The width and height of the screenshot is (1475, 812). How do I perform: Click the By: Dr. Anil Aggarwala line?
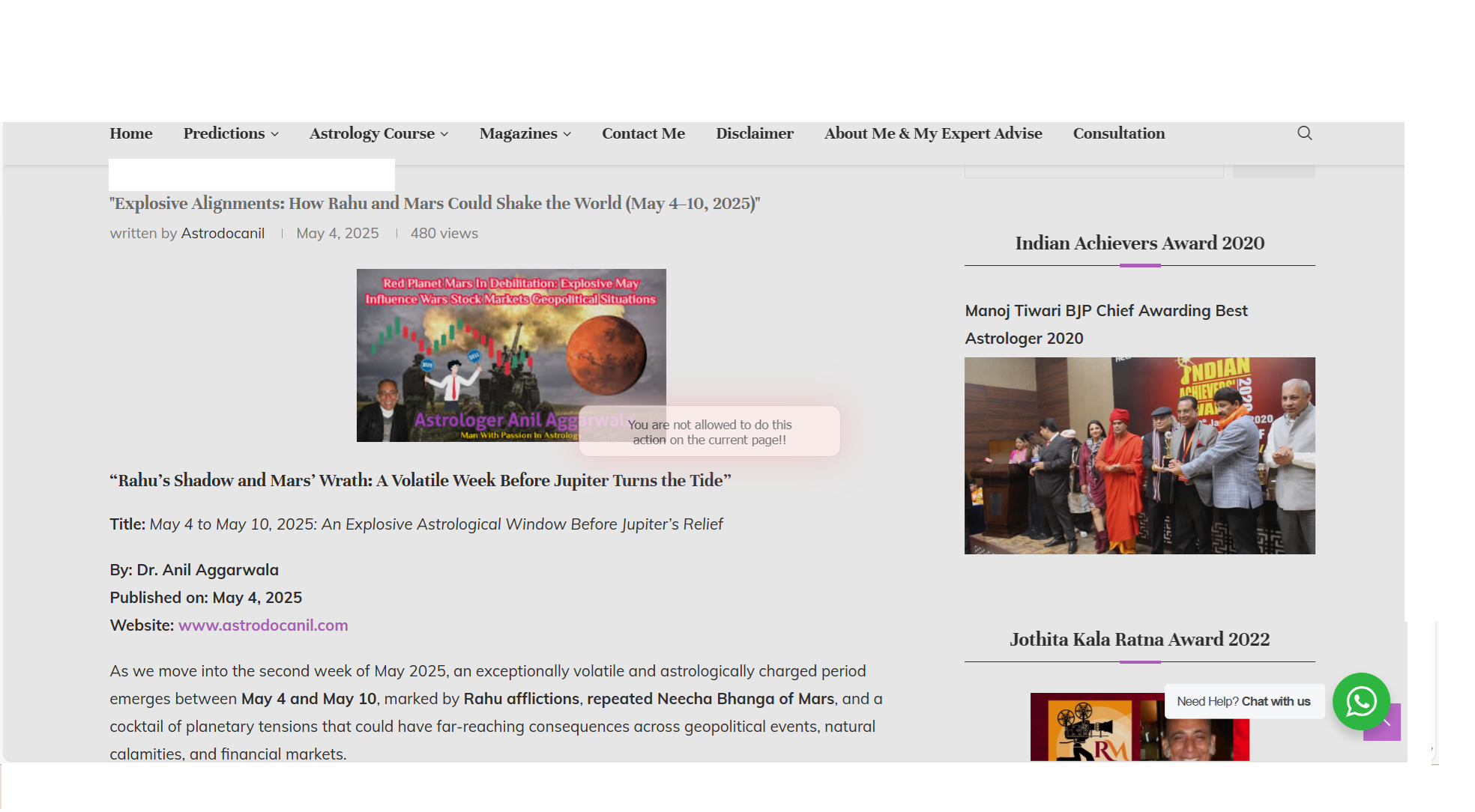[x=194, y=570]
